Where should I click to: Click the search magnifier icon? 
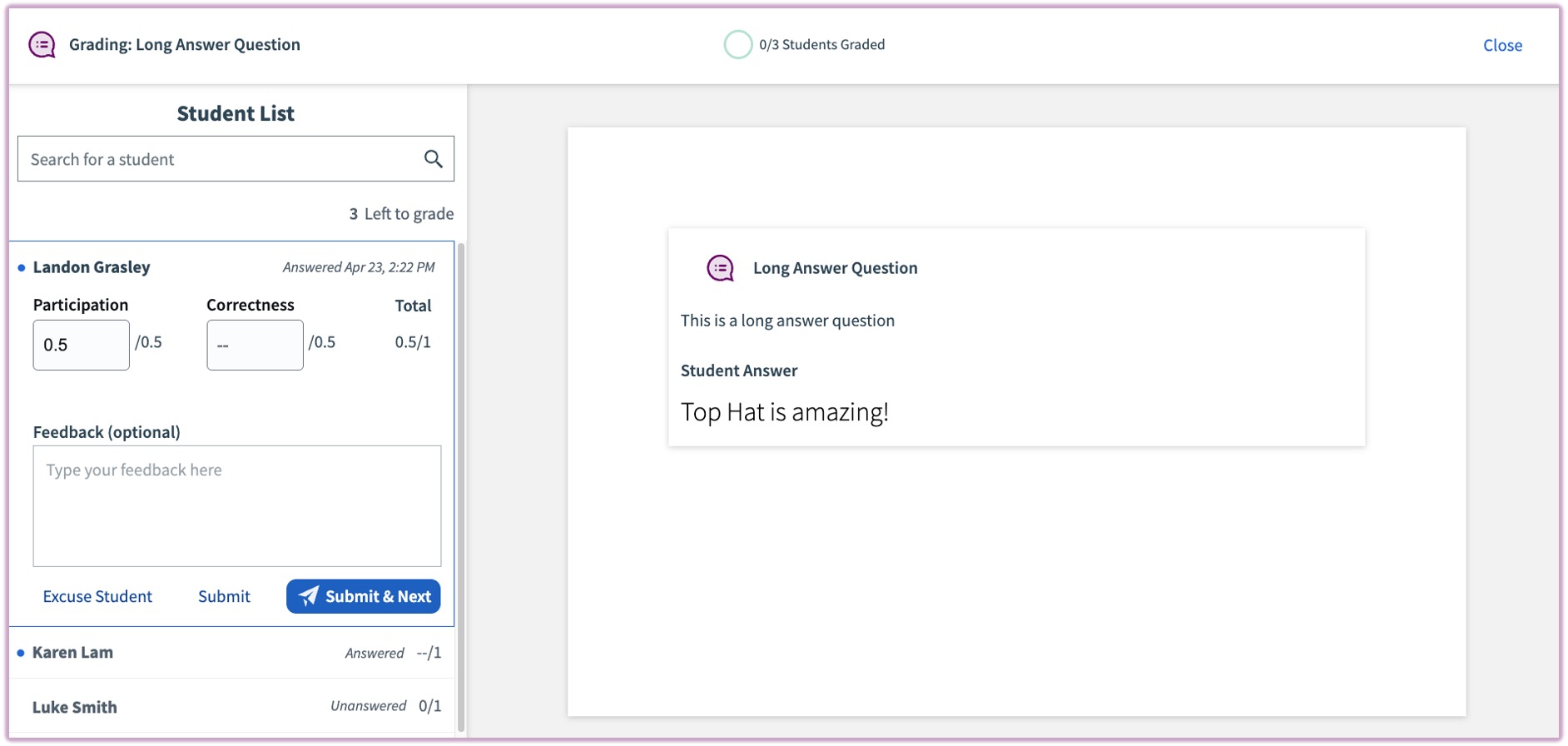pos(433,159)
